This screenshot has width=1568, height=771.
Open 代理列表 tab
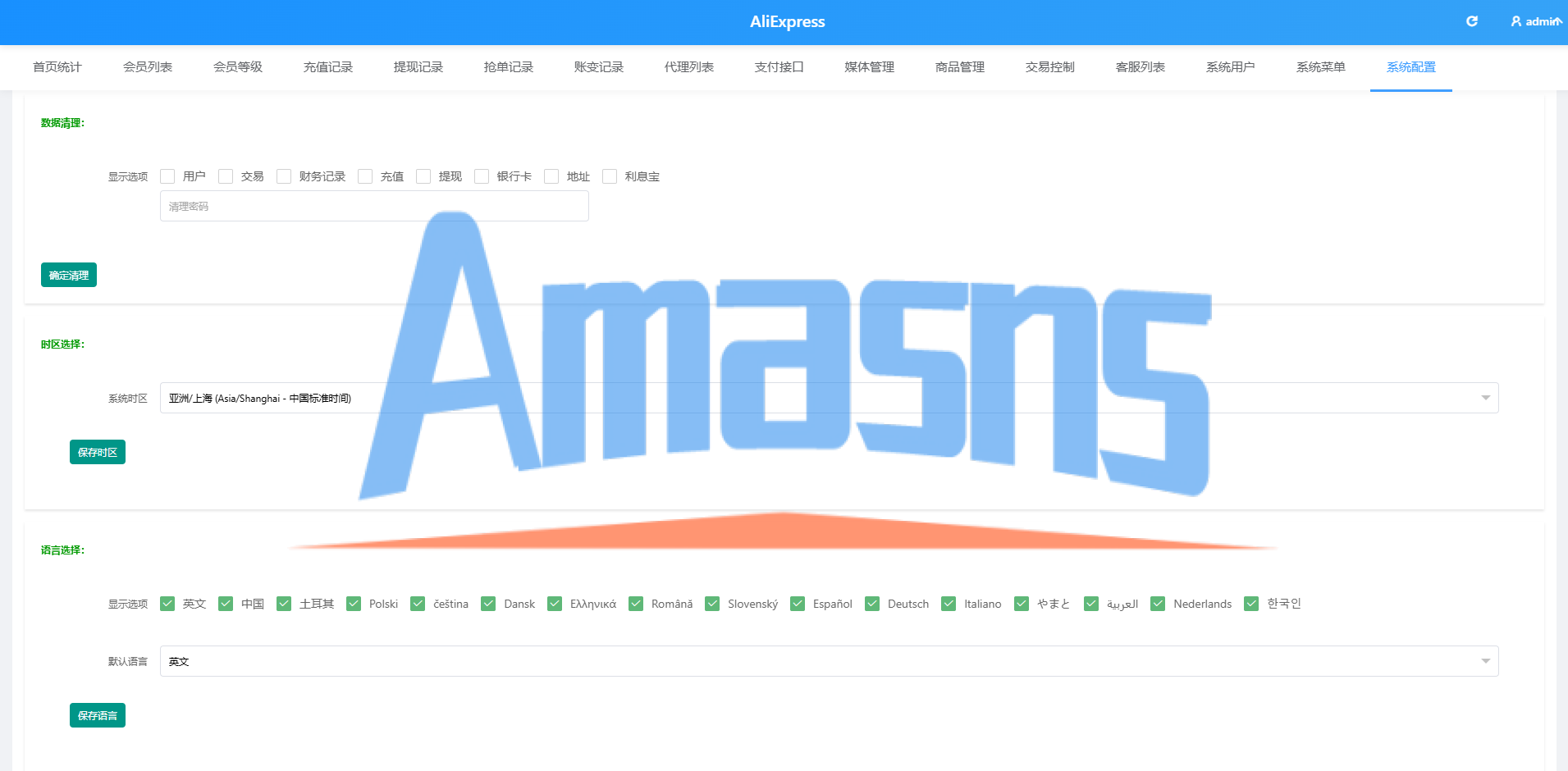point(689,67)
